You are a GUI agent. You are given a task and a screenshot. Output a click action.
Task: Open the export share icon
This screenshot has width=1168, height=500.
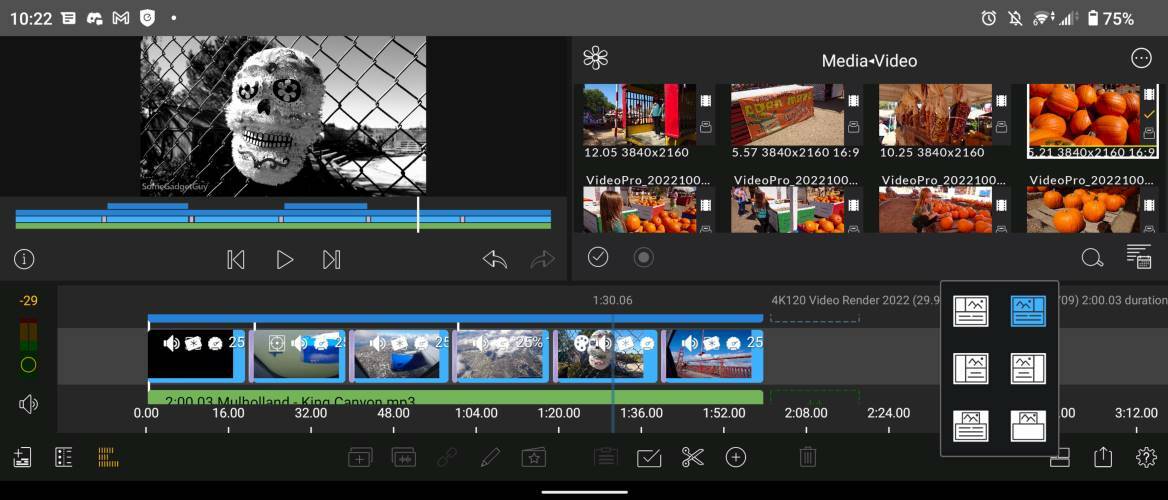coord(1103,457)
